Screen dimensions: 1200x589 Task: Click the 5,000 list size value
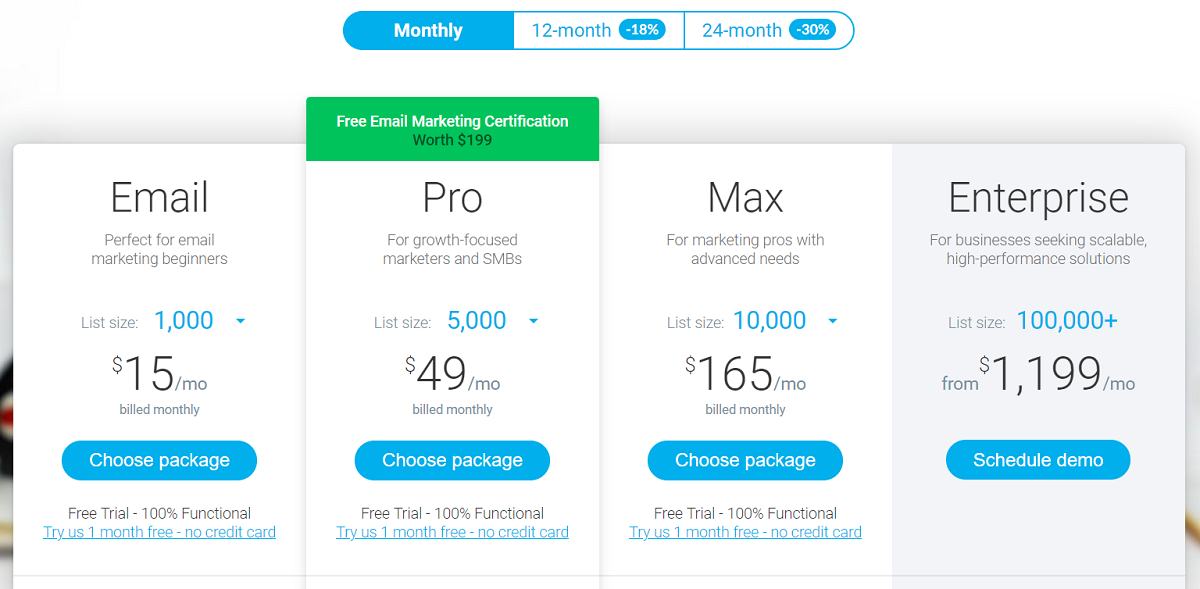477,321
